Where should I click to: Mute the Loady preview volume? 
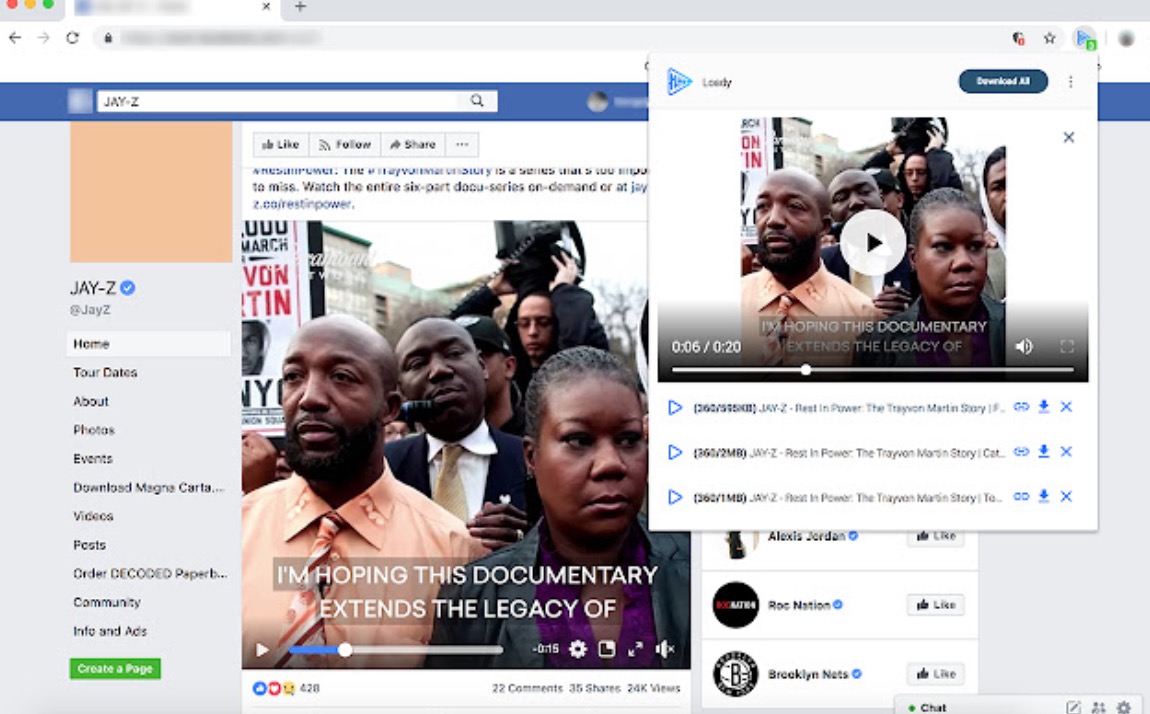[x=1024, y=346]
